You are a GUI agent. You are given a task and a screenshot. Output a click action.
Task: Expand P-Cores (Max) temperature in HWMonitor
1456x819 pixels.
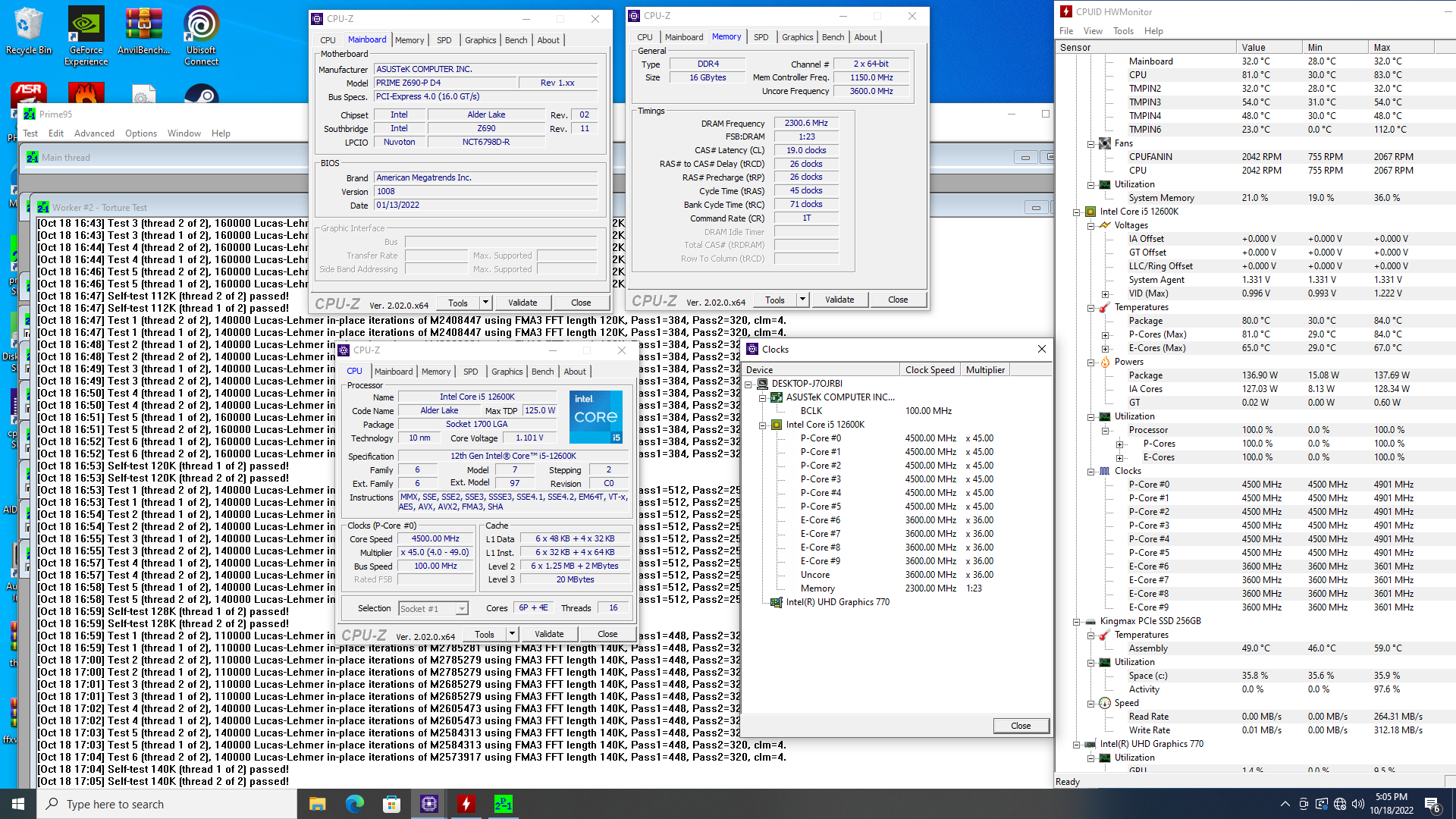[1106, 334]
